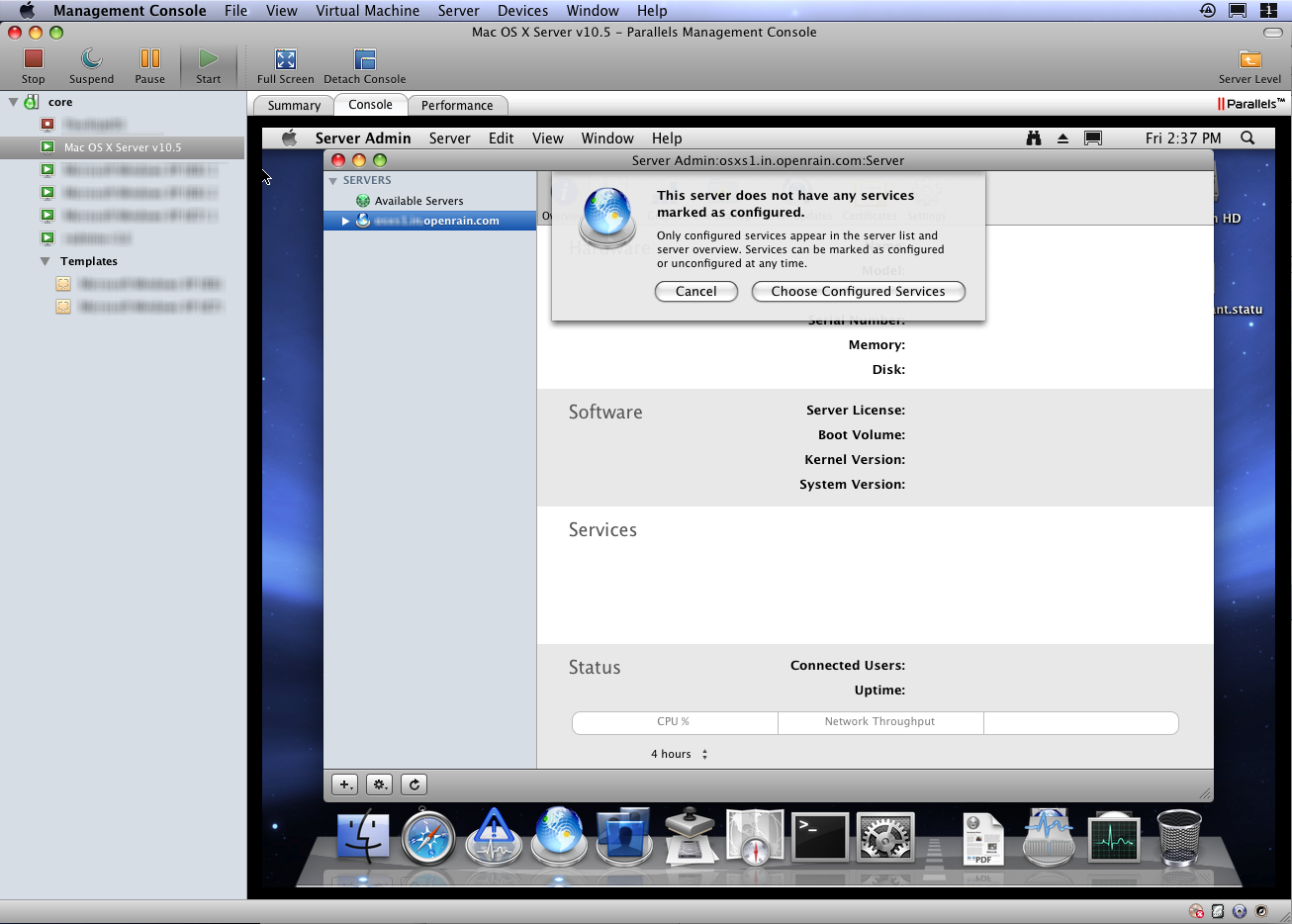
Task: Click Cancel in the services dialog
Action: [x=695, y=291]
